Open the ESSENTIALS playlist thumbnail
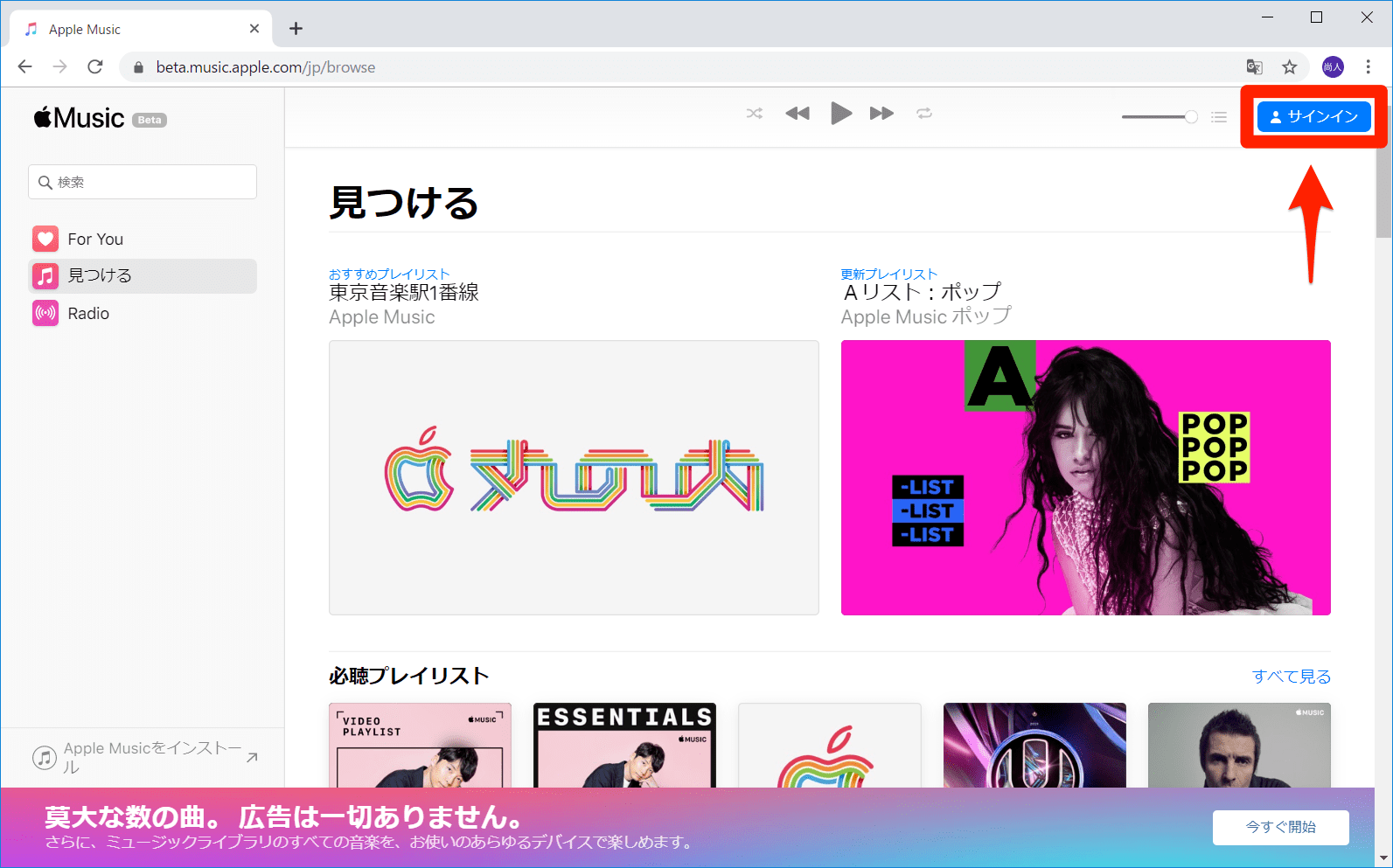 (624, 745)
